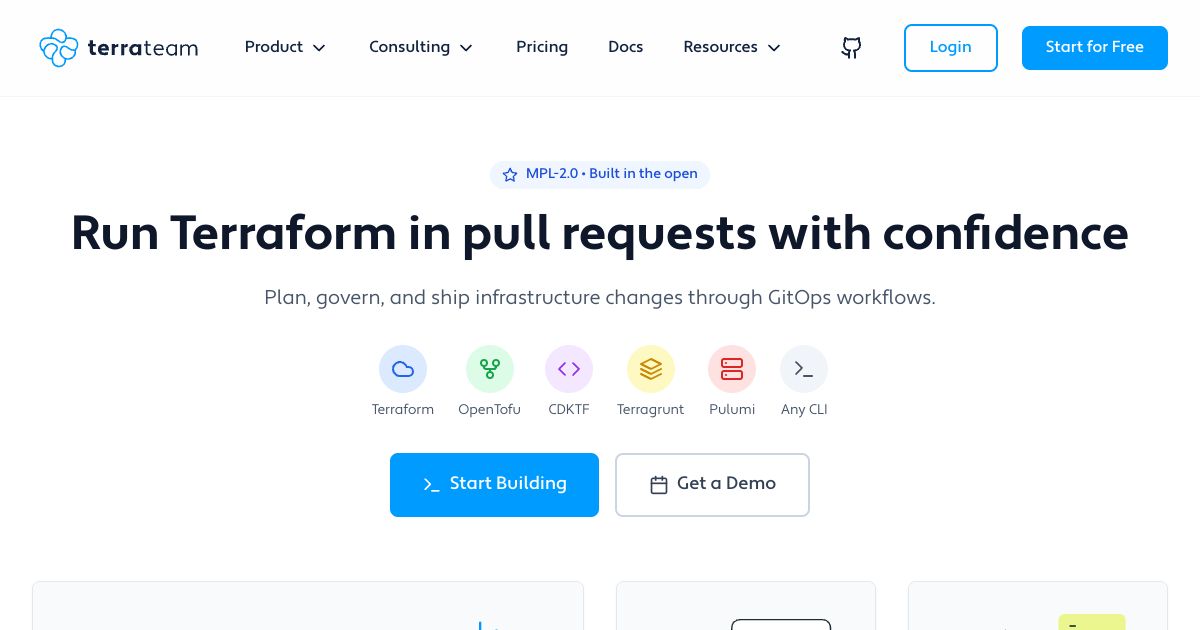
Task: Select the CDKTF code brackets icon
Action: pos(569,369)
